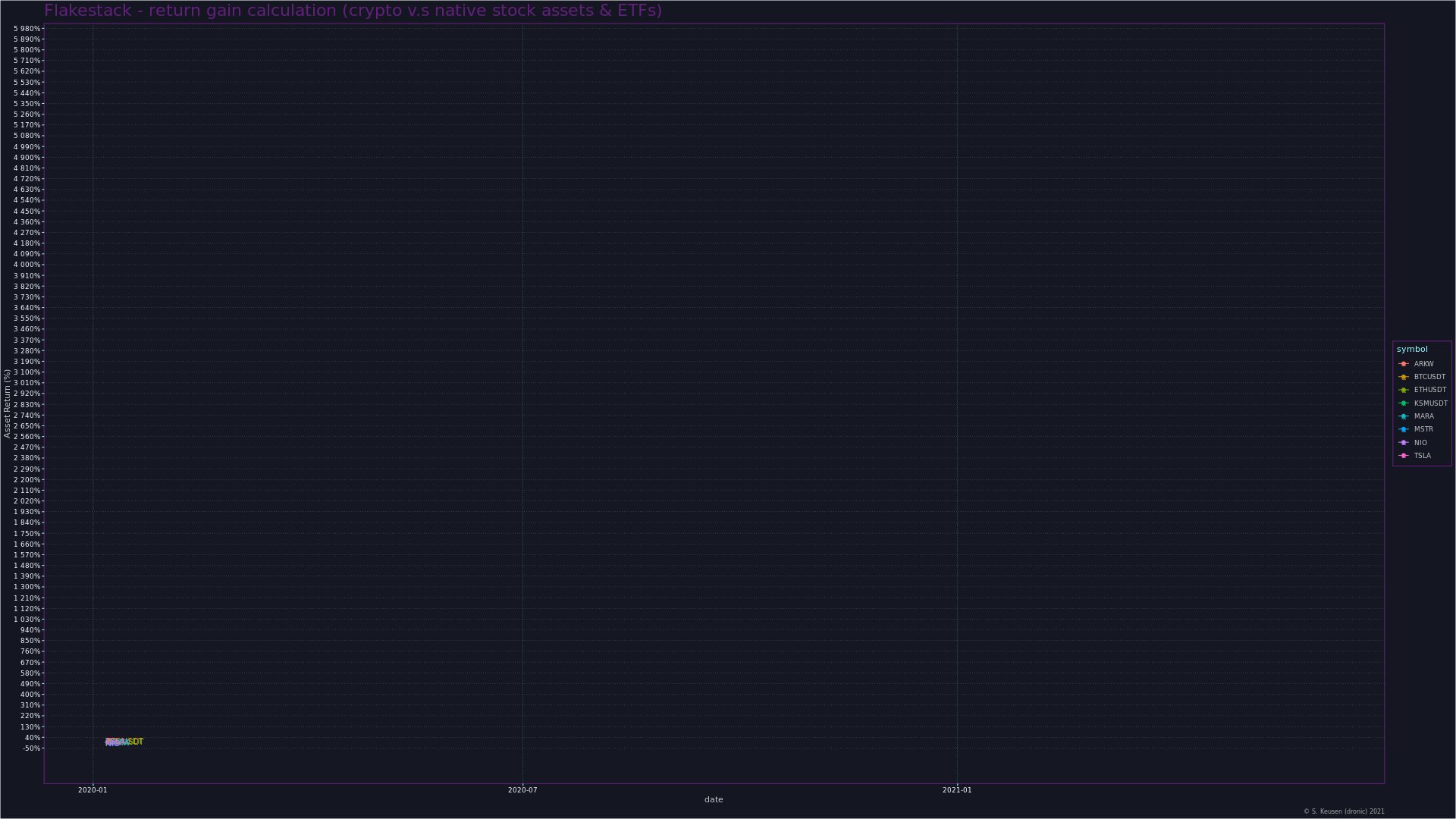
Task: Click the 2020-01 date axis tick
Action: pos(93,790)
